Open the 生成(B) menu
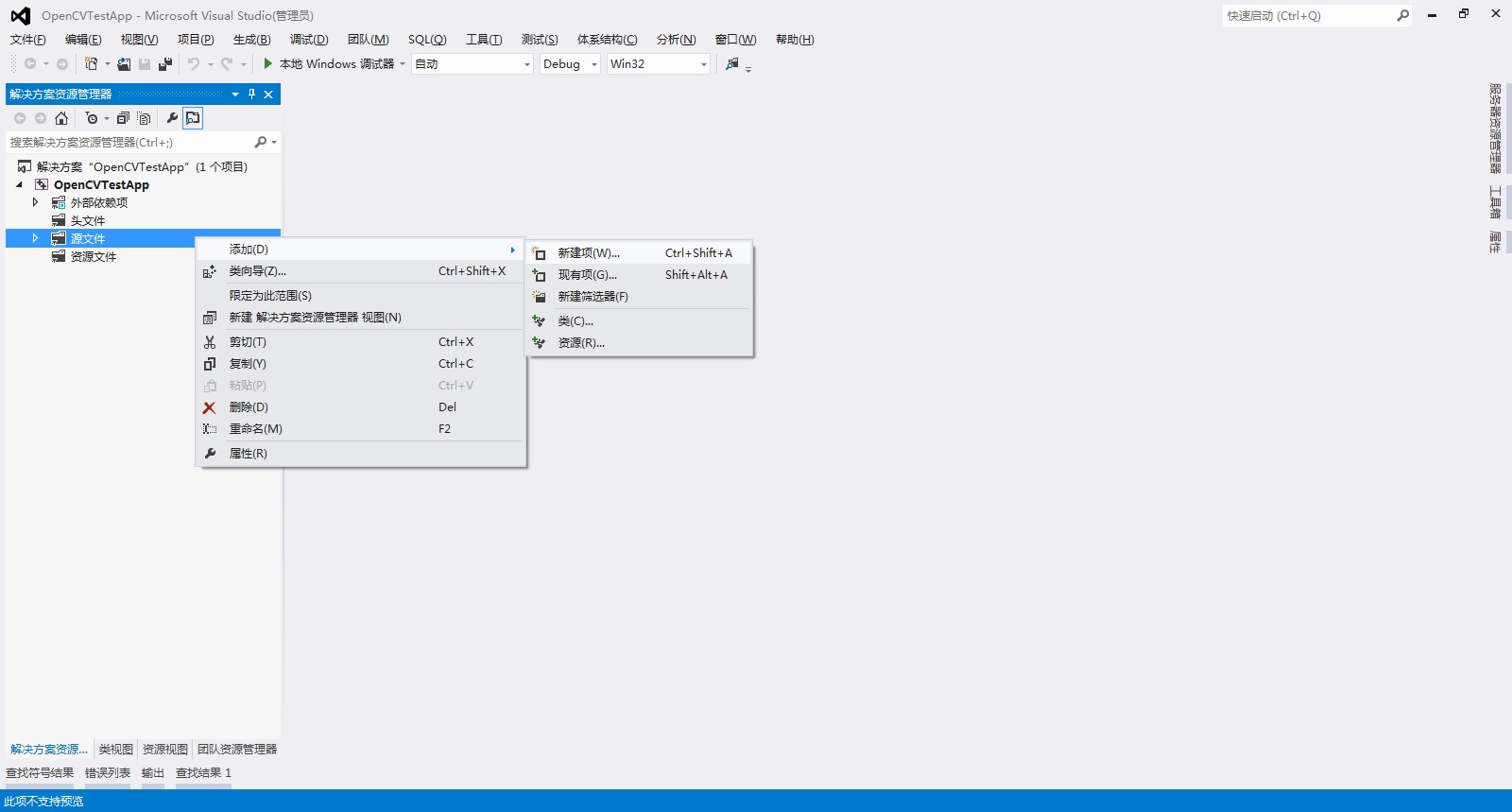Image resolution: width=1512 pixels, height=812 pixels. [x=251, y=40]
